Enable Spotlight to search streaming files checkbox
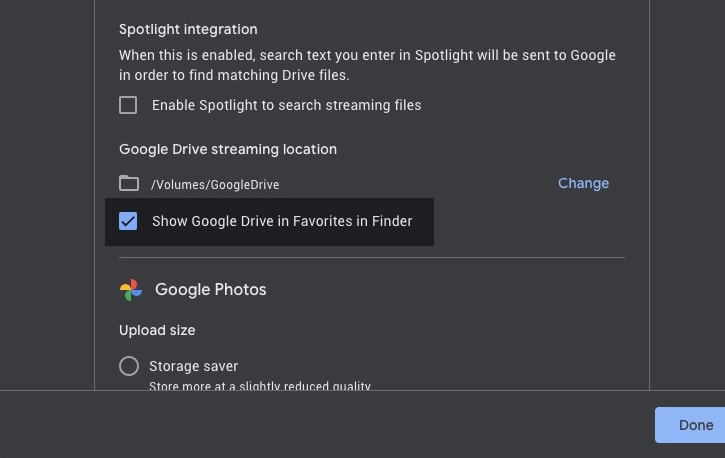Viewport: 725px width, 458px height. click(128, 105)
